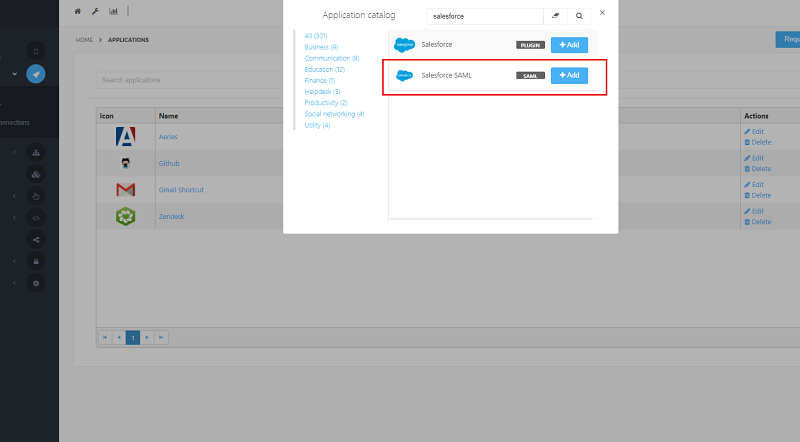Screen dimensions: 800x442
Task: Filter catalog by Productivity (2)
Action: (x=326, y=103)
